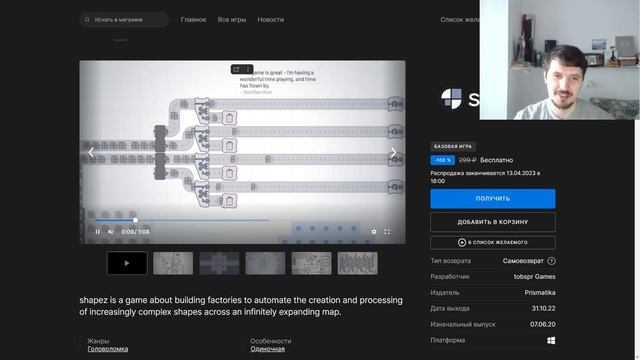Image resolution: width=640 pixels, height=360 pixels.
Task: Go to previous media with left arrow
Action: [91, 153]
